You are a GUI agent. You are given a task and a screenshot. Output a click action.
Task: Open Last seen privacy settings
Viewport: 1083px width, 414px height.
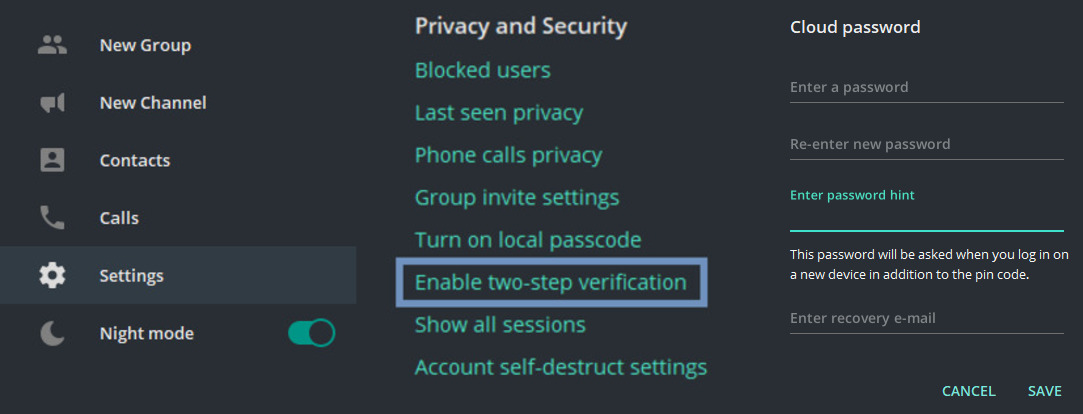tap(498, 113)
